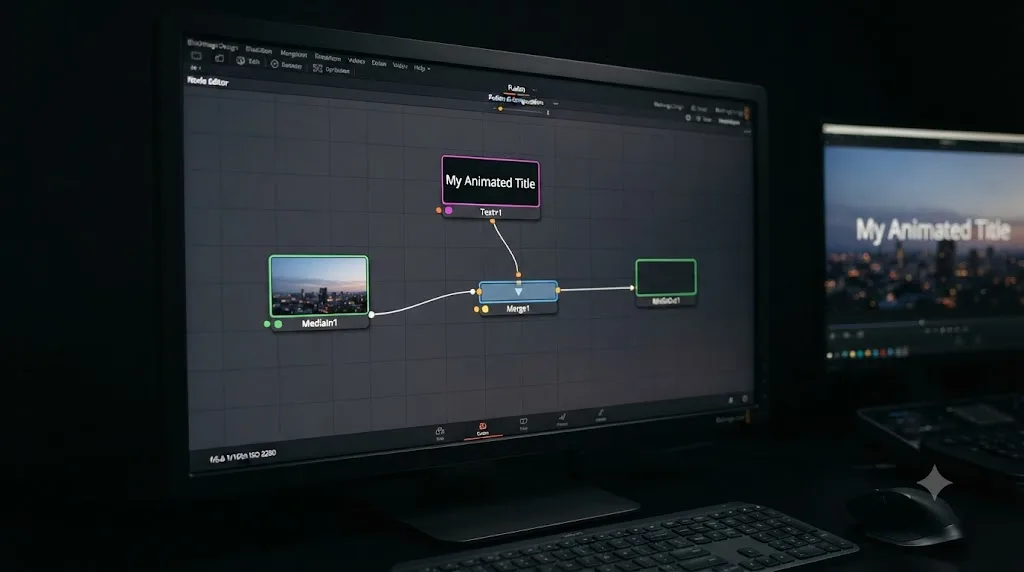
Task: Click the Fusion Composition label at top center
Action: [x=515, y=101]
